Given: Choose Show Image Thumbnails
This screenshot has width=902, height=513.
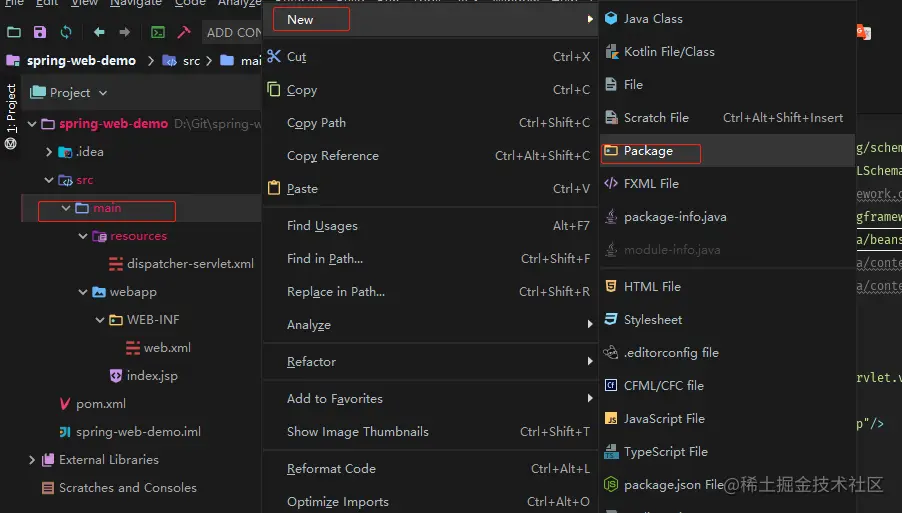Looking at the screenshot, I should point(430,431).
